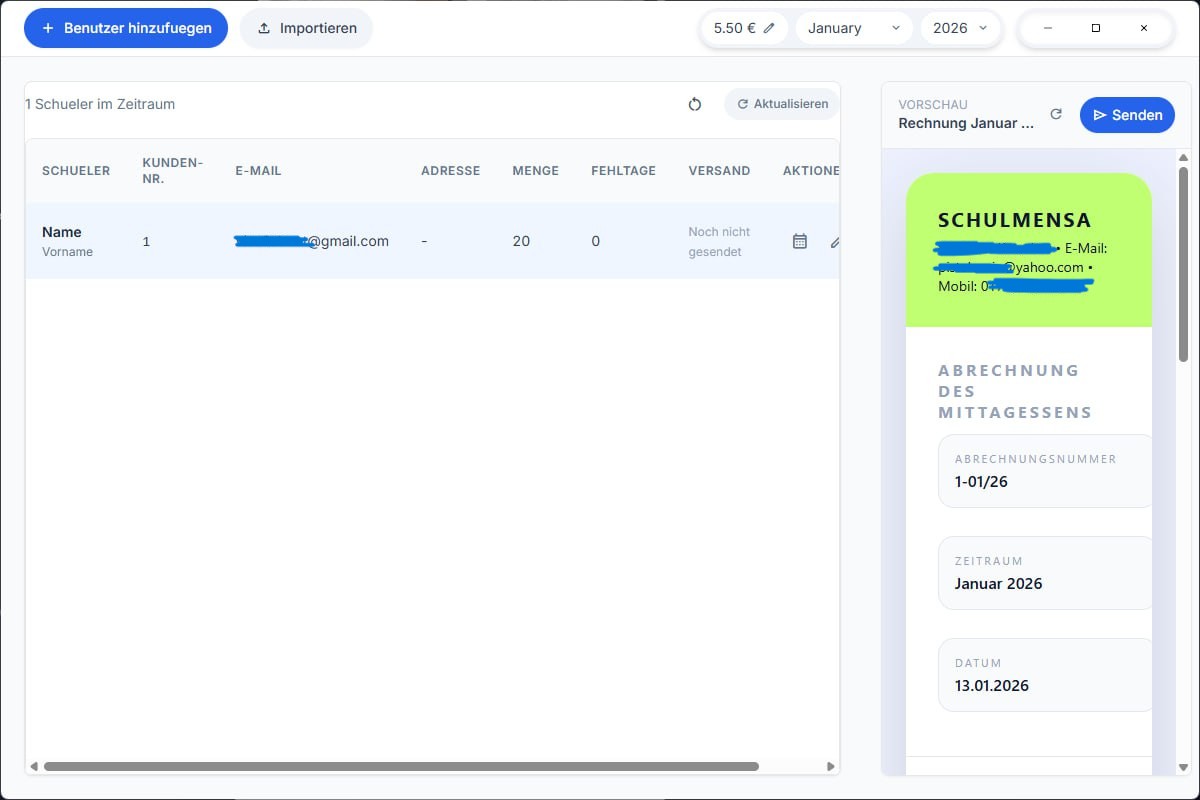The image size is (1200, 800).
Task: Click the KUNDEN-NR. column header
Action: [173, 171]
